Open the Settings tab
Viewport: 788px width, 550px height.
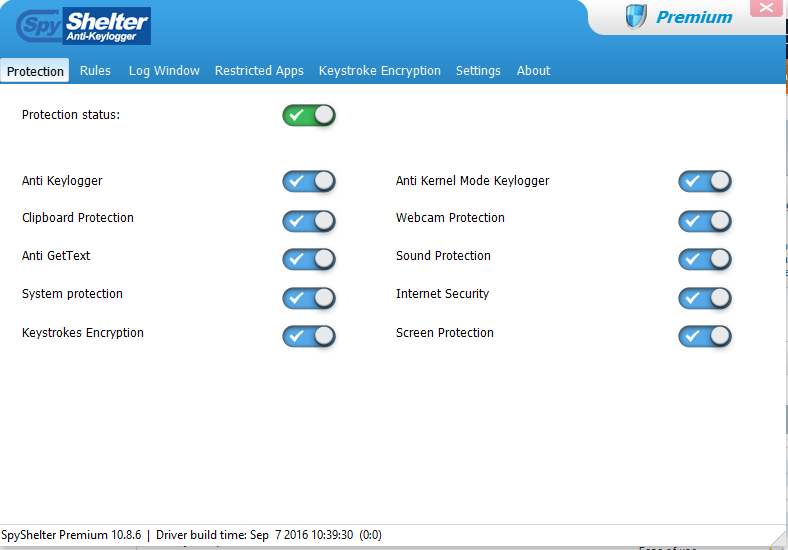tap(478, 71)
